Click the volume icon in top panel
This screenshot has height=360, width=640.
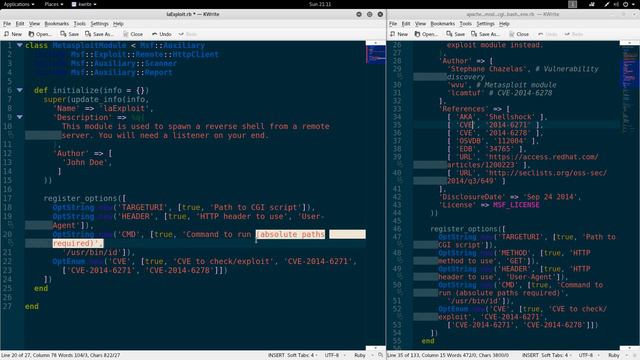[616, 4]
